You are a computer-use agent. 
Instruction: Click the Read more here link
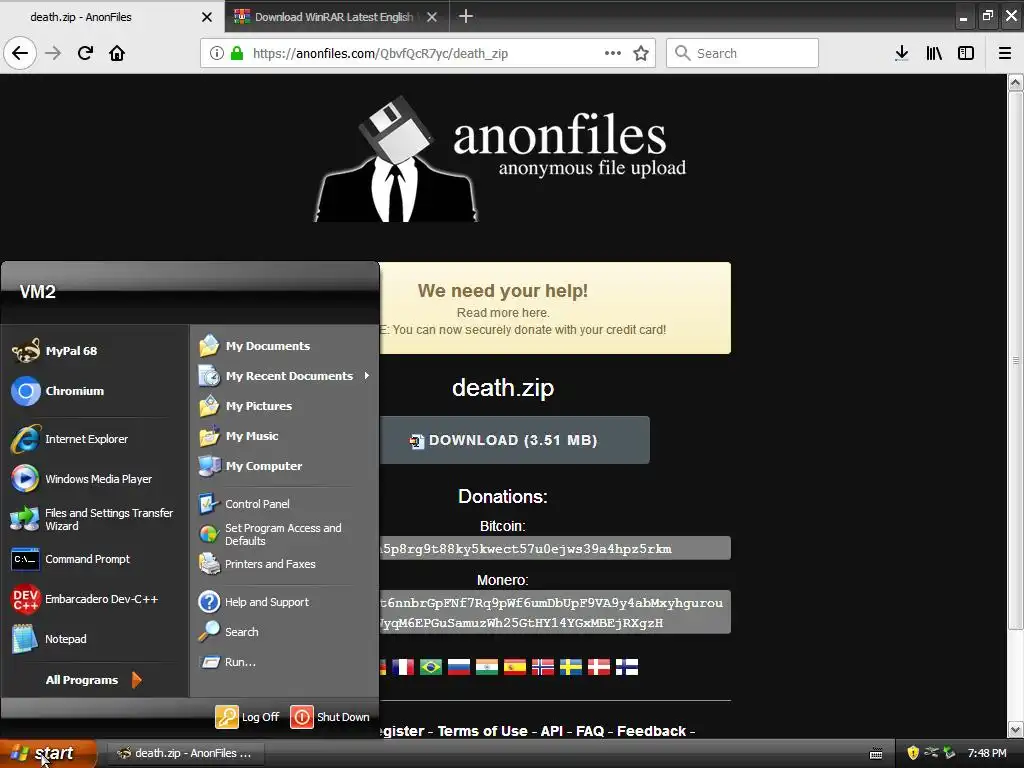click(x=503, y=312)
